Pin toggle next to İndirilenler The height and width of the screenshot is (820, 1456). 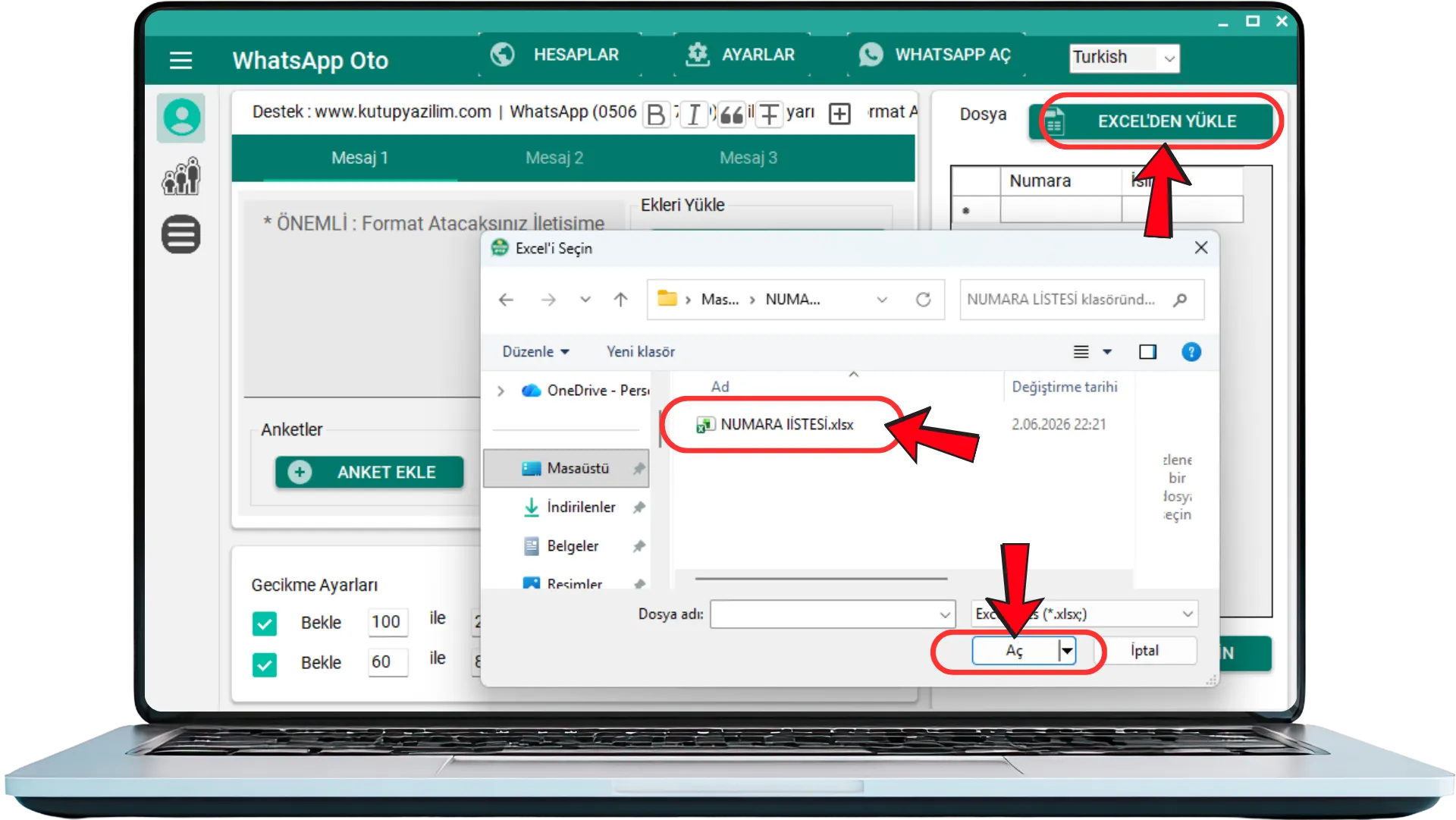pyautogui.click(x=639, y=507)
